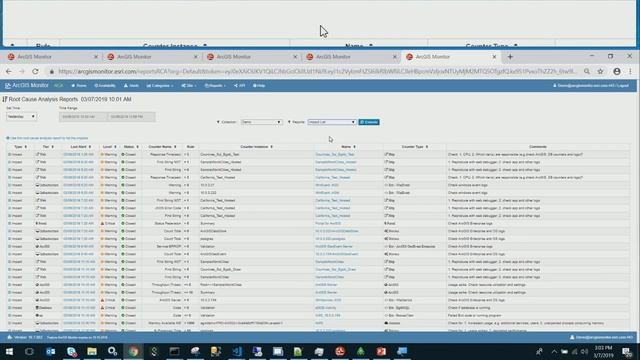Sort table by the Level column
640x360 pixels.
pos(109,147)
